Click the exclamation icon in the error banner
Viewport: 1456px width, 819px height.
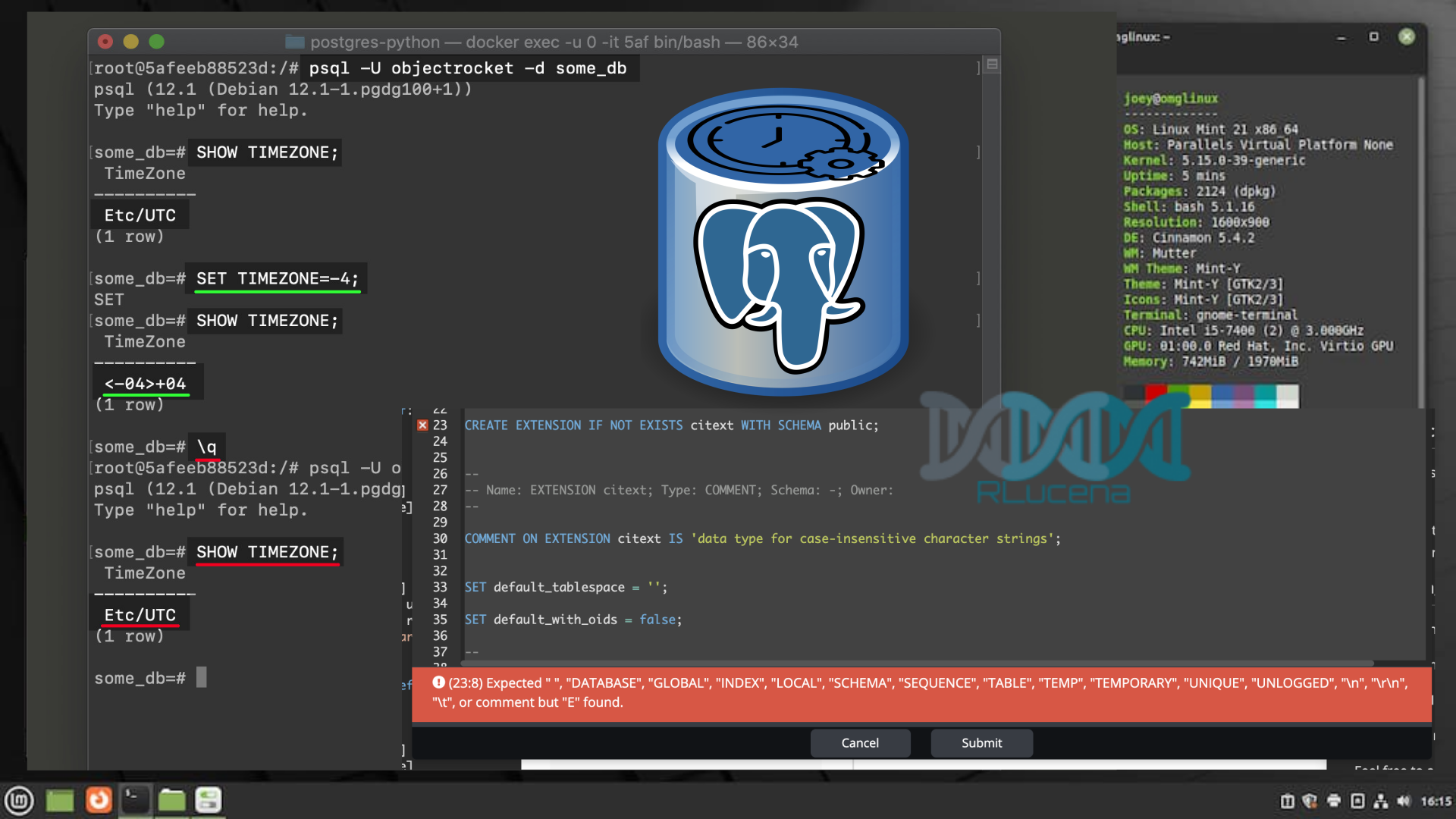[x=438, y=682]
